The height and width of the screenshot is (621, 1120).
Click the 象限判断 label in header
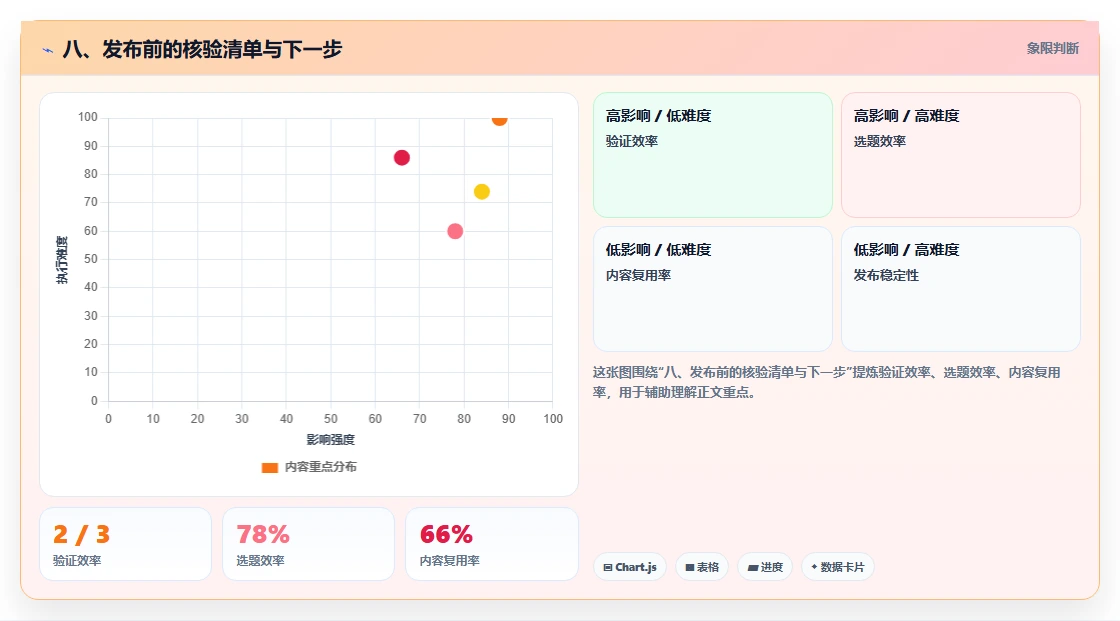[x=1052, y=49]
